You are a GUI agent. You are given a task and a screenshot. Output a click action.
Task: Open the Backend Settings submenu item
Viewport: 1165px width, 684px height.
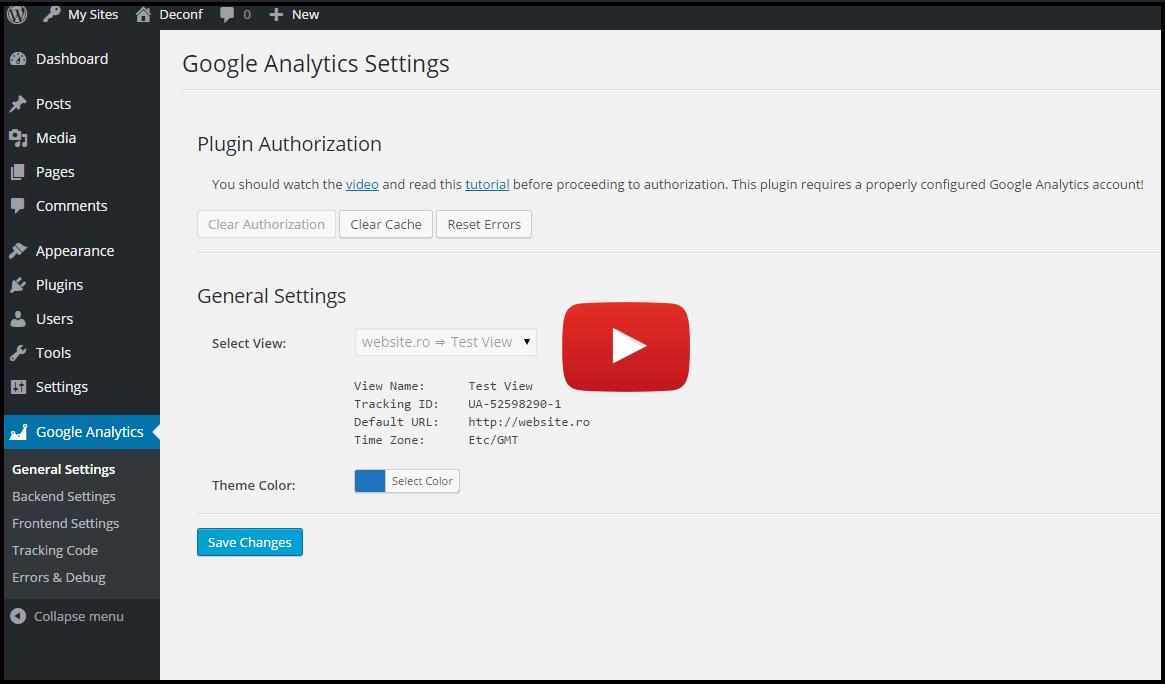pos(64,496)
